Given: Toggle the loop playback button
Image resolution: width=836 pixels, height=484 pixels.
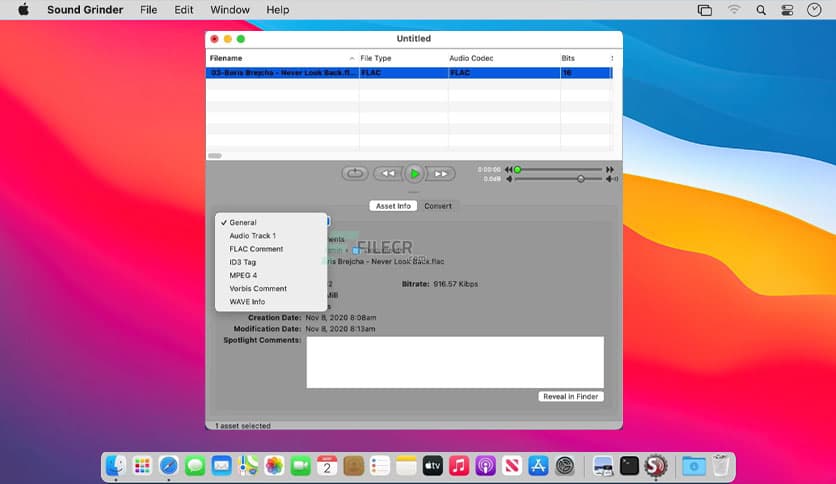Looking at the screenshot, I should pos(355,173).
